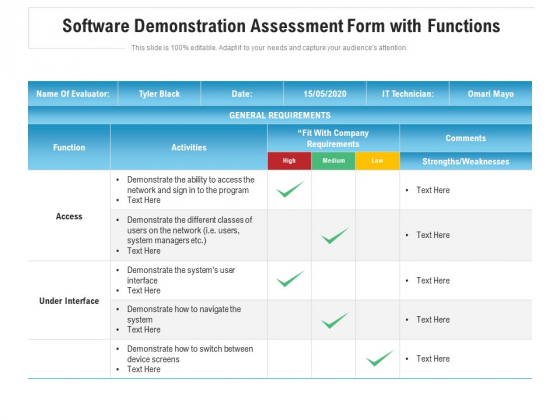Select the 'Under Interface' function cell
The height and width of the screenshot is (420, 560).
(x=69, y=301)
